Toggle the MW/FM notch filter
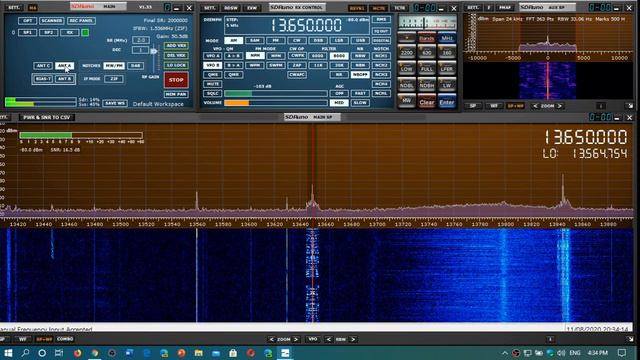This screenshot has height=360, width=640. click(x=114, y=65)
